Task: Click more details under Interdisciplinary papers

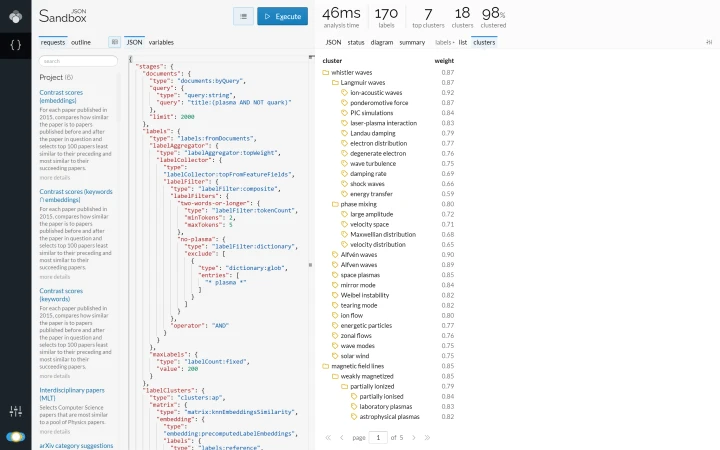Action: point(55,432)
